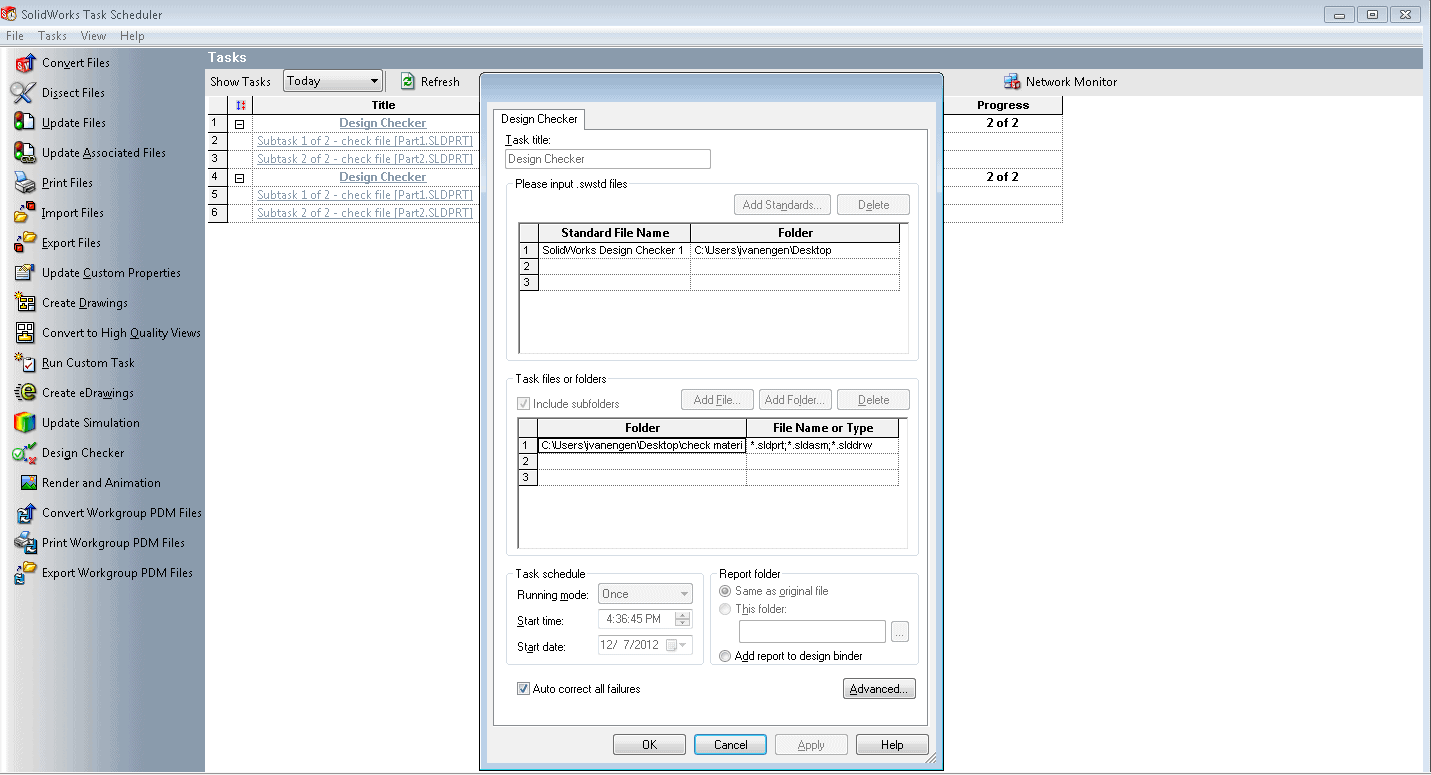
Task: Click the Convert Files icon in sidebar
Action: pos(25,63)
